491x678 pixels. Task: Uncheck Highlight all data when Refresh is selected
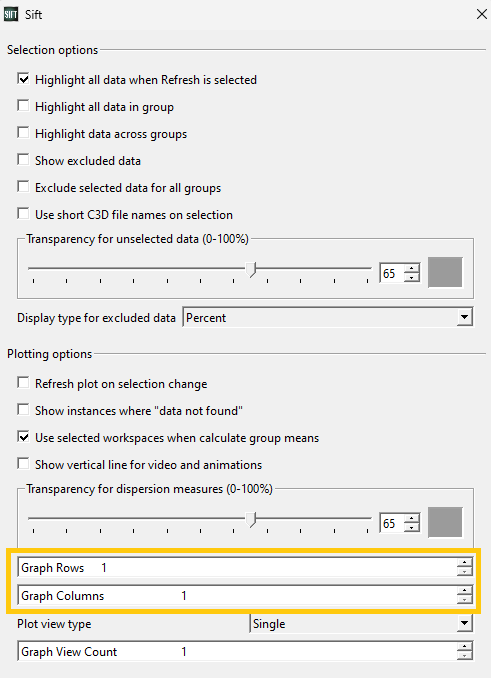(x=23, y=79)
